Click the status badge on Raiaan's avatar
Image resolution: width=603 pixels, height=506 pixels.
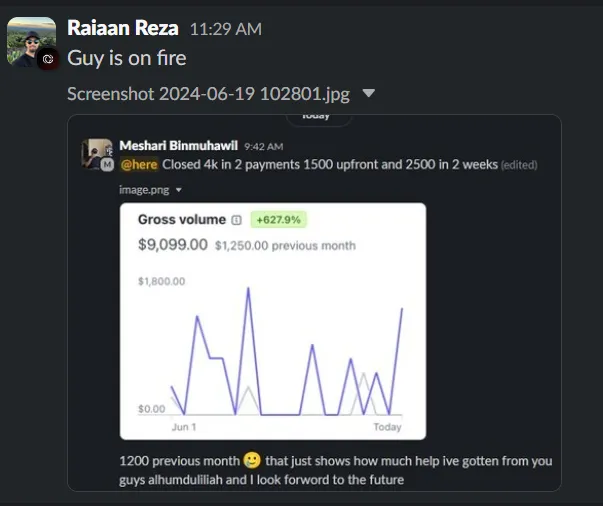[x=48, y=59]
